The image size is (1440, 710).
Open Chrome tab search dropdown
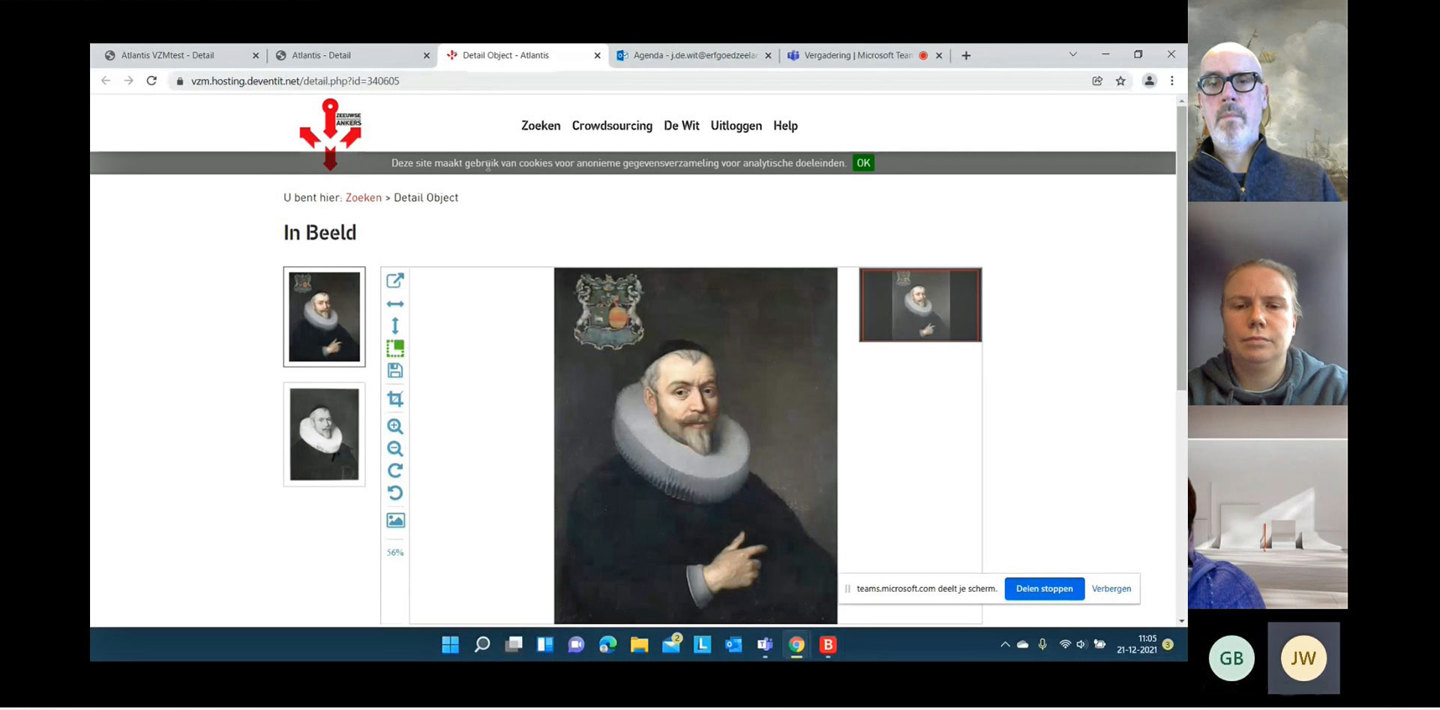[x=1073, y=55]
